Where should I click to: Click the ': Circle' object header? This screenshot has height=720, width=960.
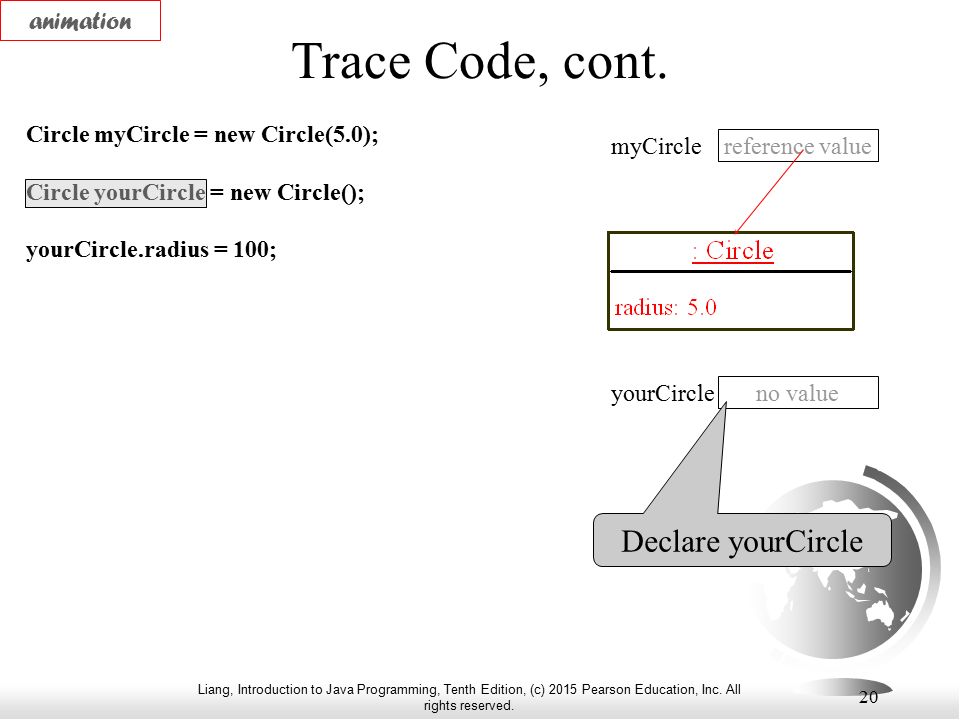733,251
